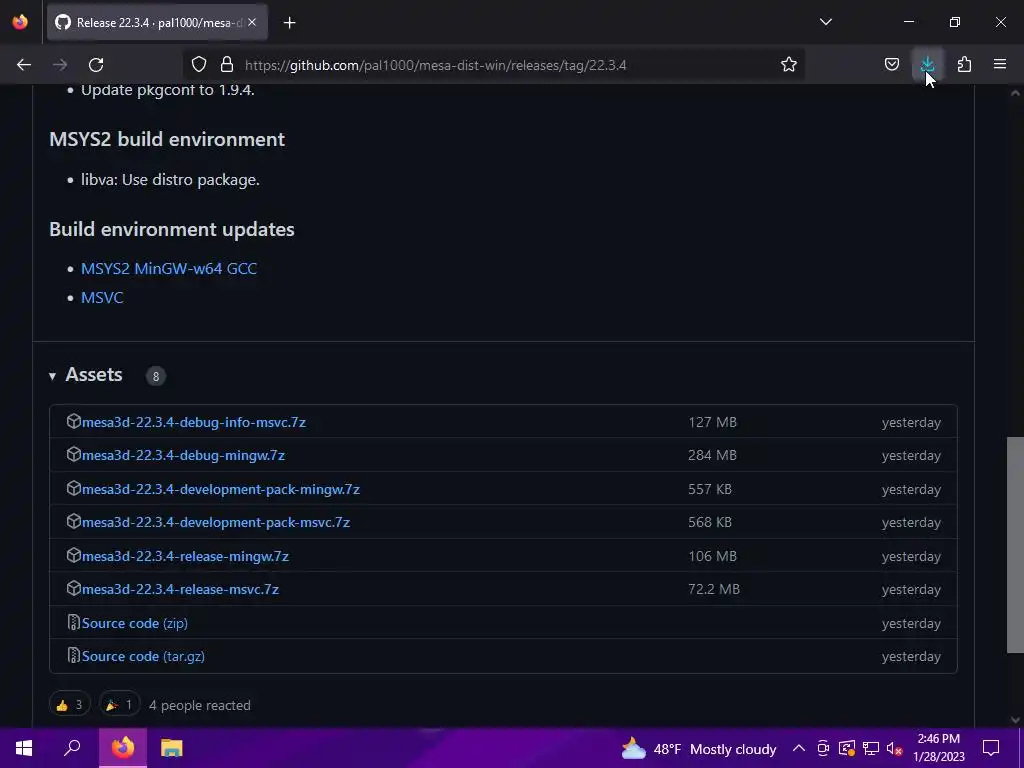Open the tracking protection shield icon
The width and height of the screenshot is (1024, 768).
pyautogui.click(x=199, y=65)
